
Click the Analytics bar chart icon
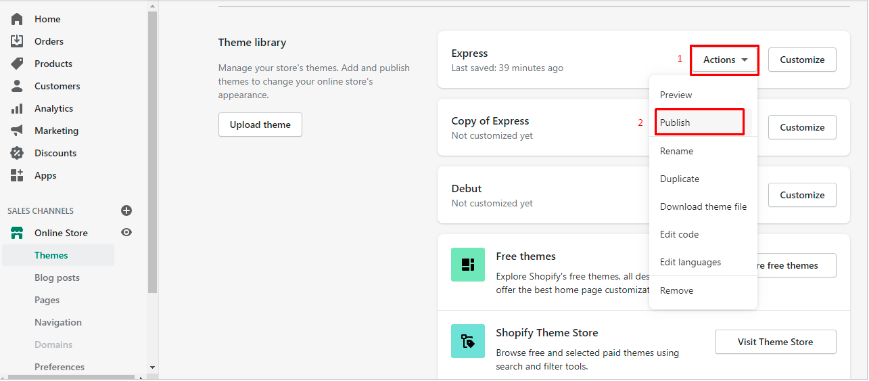click(17, 109)
